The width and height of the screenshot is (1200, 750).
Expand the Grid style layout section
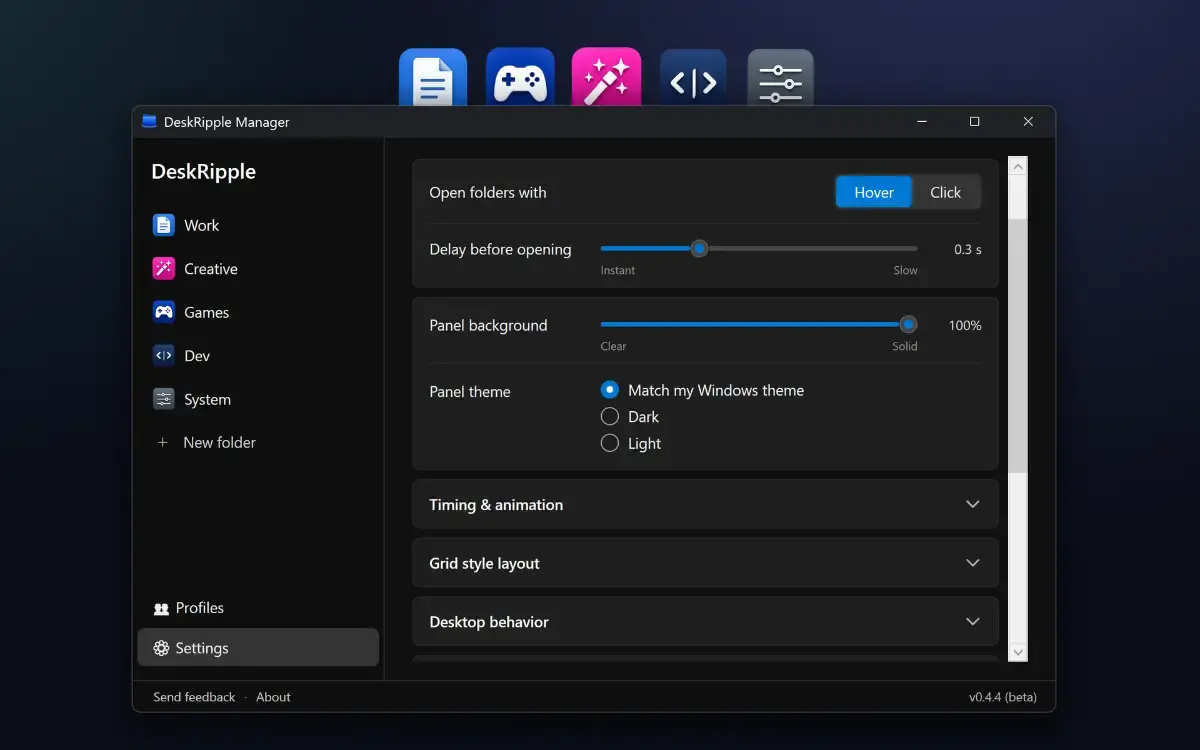pyautogui.click(x=705, y=563)
